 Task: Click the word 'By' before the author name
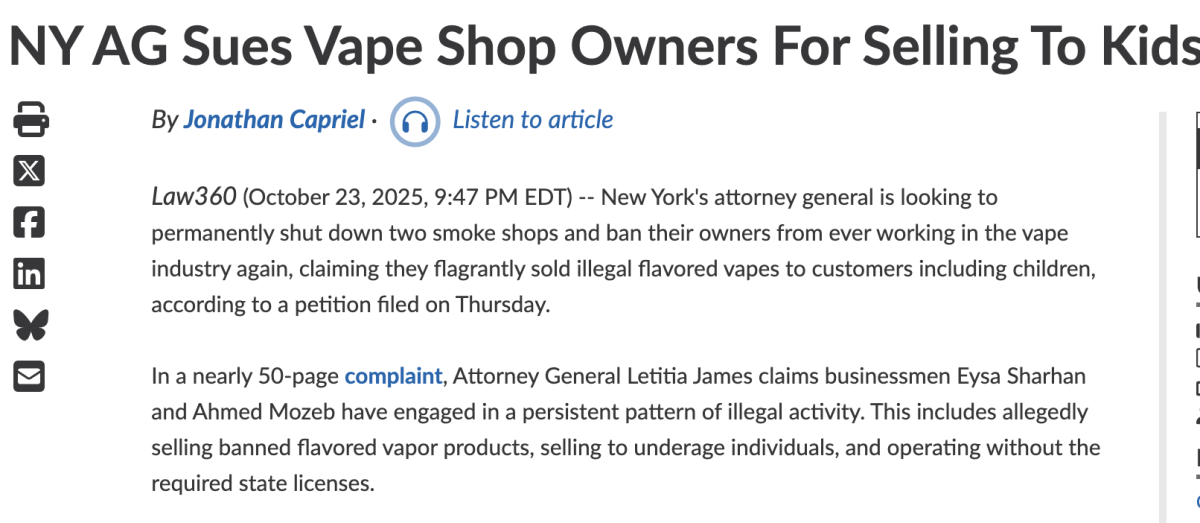pos(164,120)
